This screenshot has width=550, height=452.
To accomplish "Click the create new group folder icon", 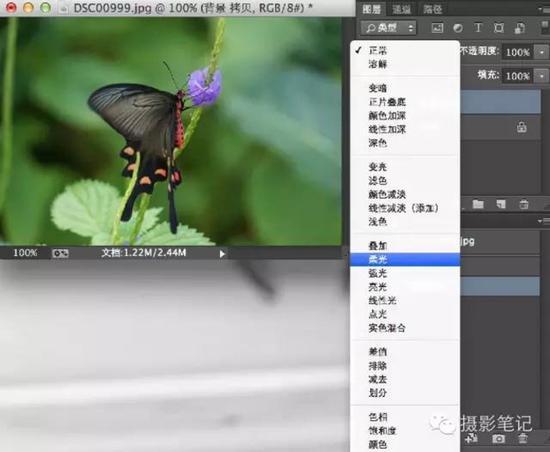I will click(x=478, y=204).
